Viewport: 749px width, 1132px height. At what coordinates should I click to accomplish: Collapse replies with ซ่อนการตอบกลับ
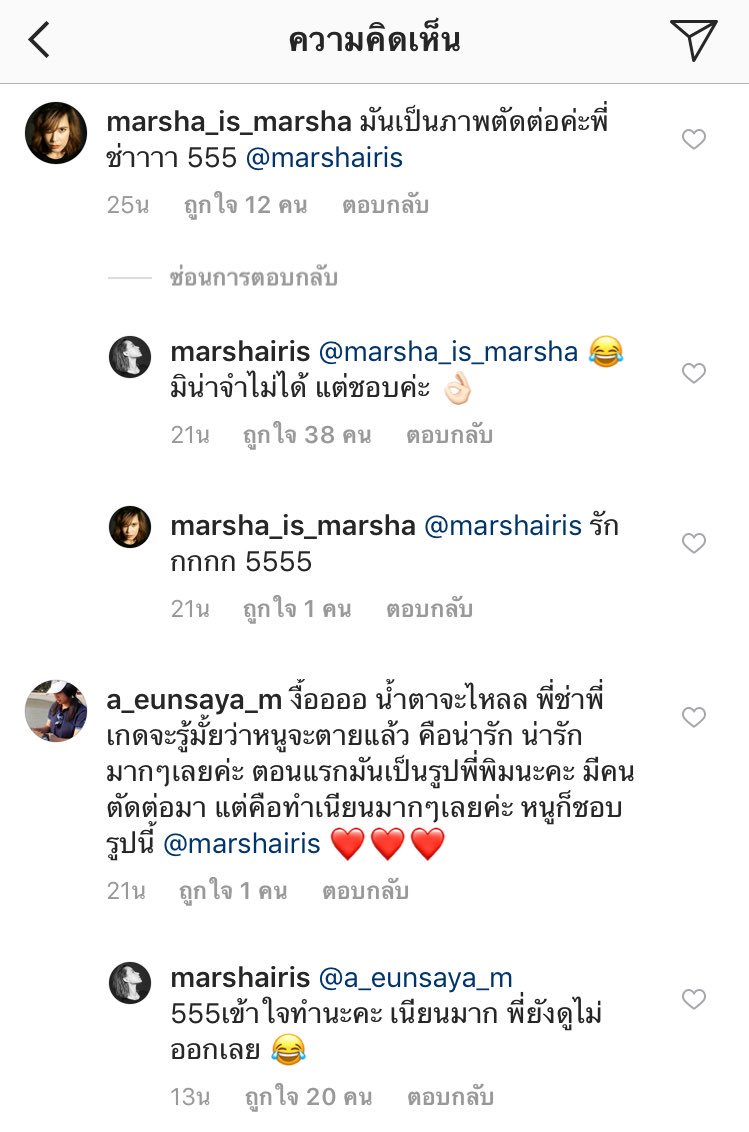pyautogui.click(x=254, y=277)
